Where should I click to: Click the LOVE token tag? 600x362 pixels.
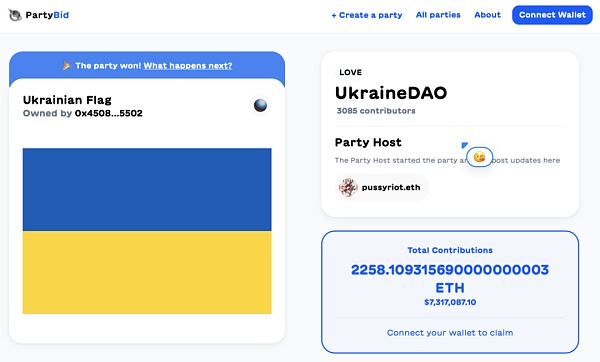point(351,72)
